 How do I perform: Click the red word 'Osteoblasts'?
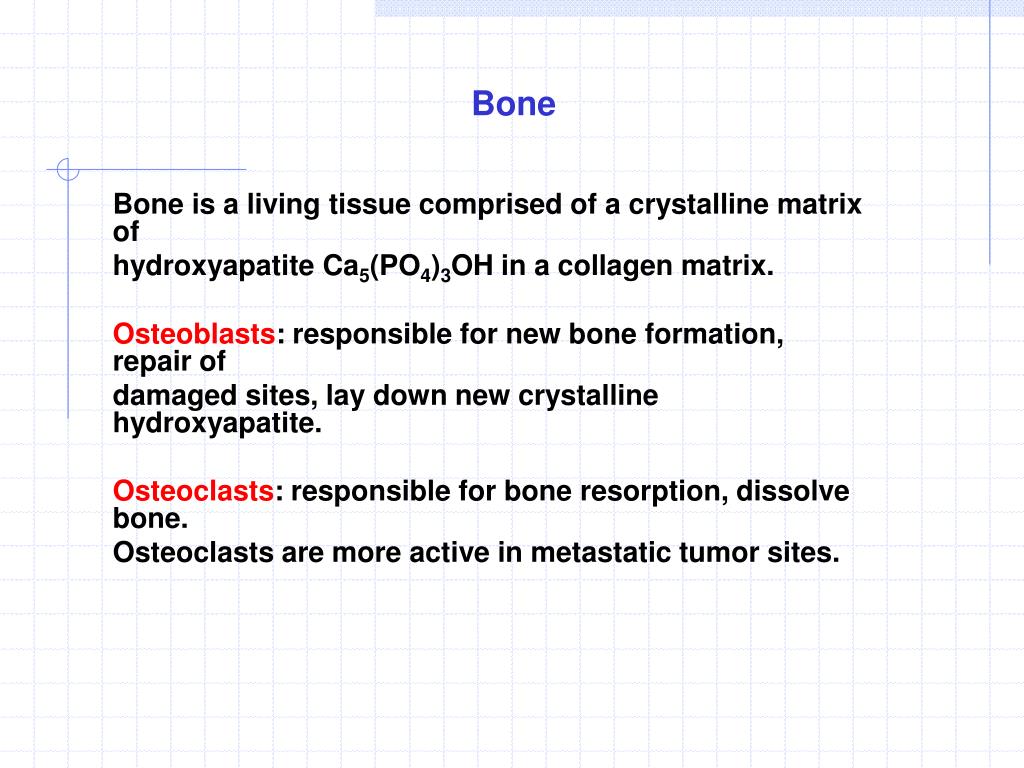coord(194,334)
